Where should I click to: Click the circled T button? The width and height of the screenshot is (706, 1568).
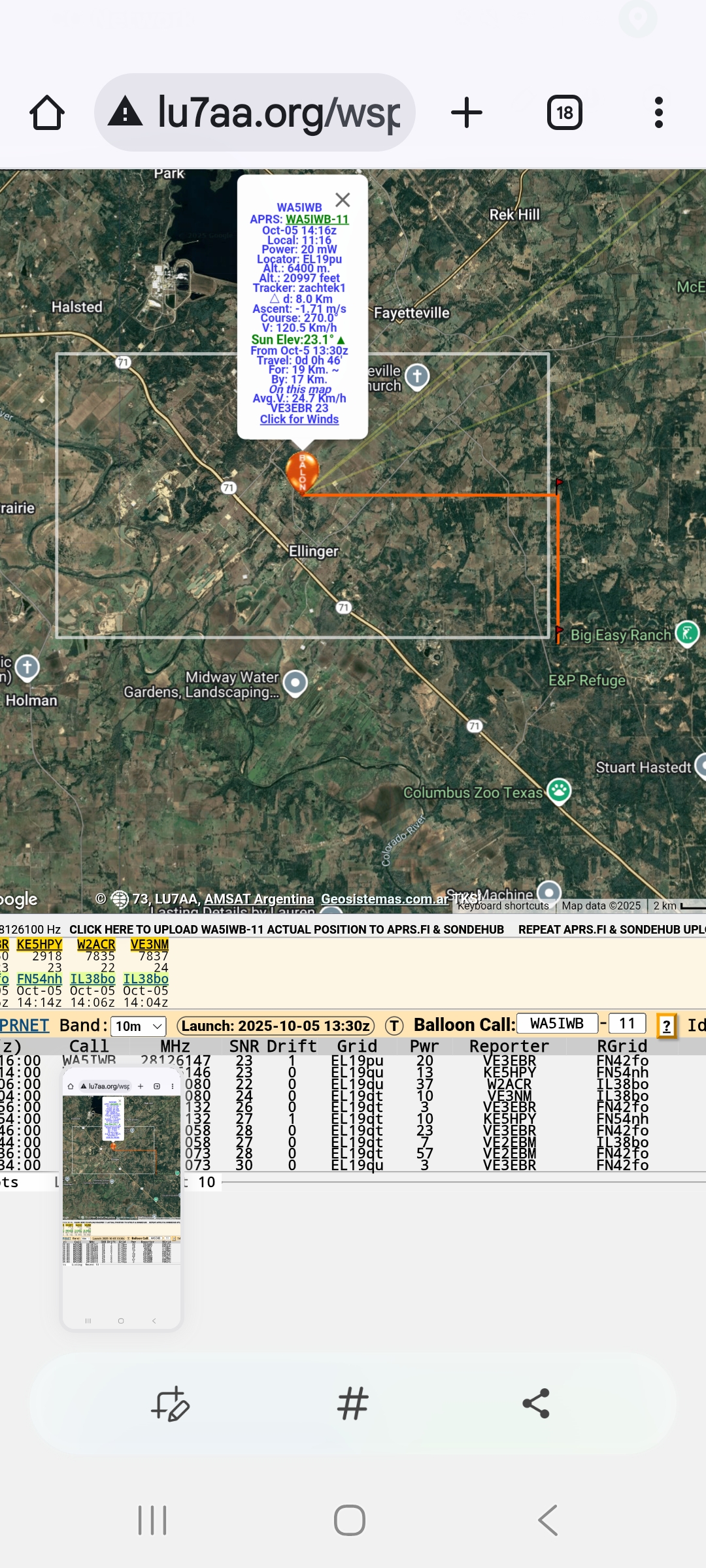point(394,1026)
